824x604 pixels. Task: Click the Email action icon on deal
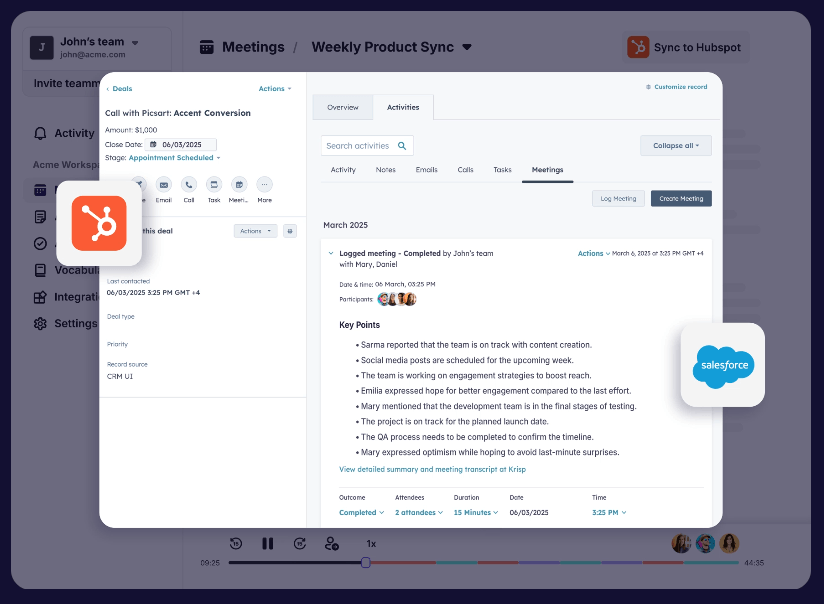163,185
